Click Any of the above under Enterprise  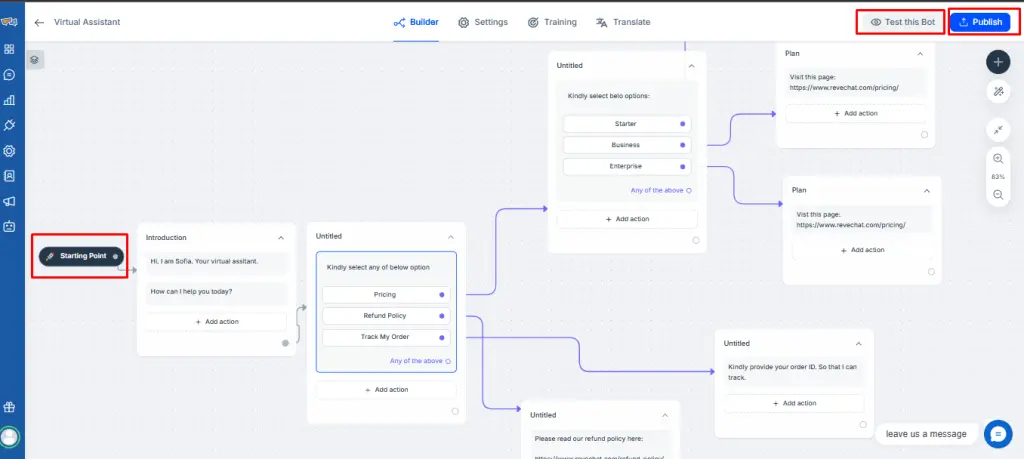[661, 191]
